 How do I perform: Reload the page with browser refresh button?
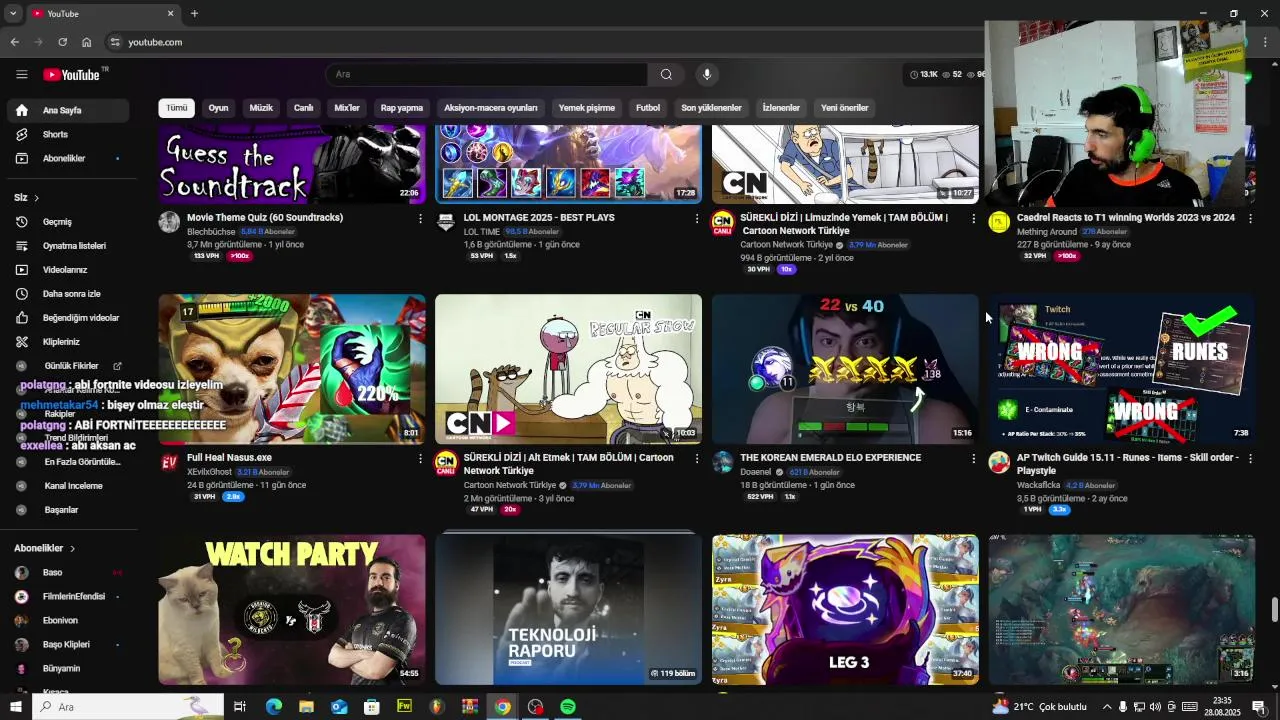(x=62, y=42)
